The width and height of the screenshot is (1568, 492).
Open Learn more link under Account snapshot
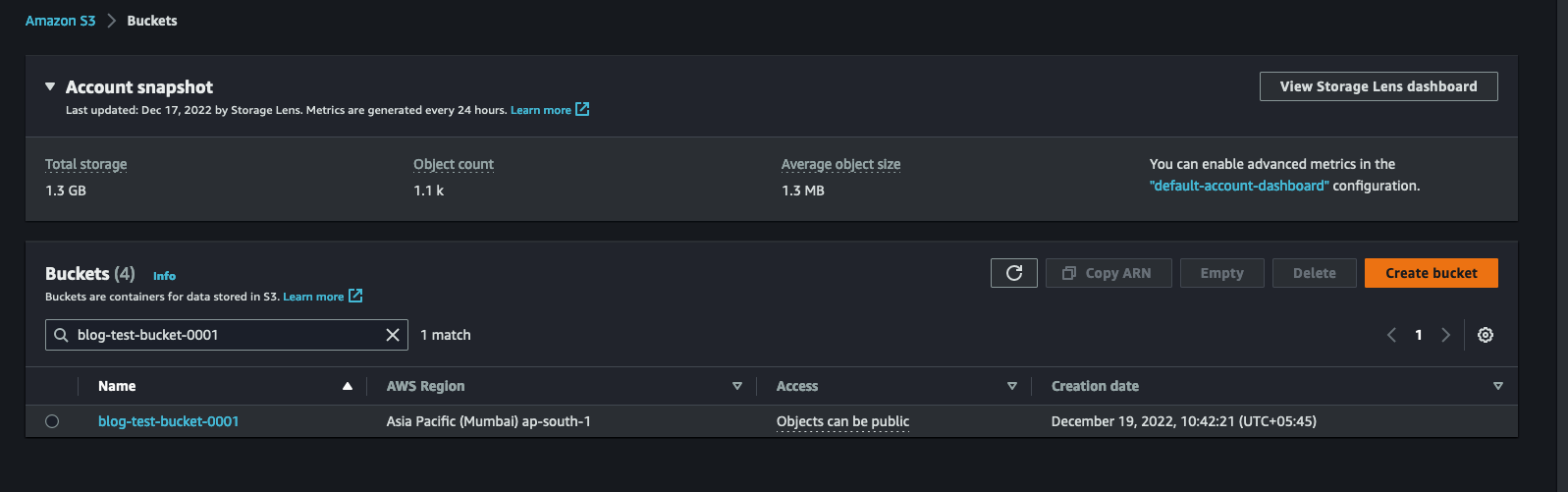(540, 110)
